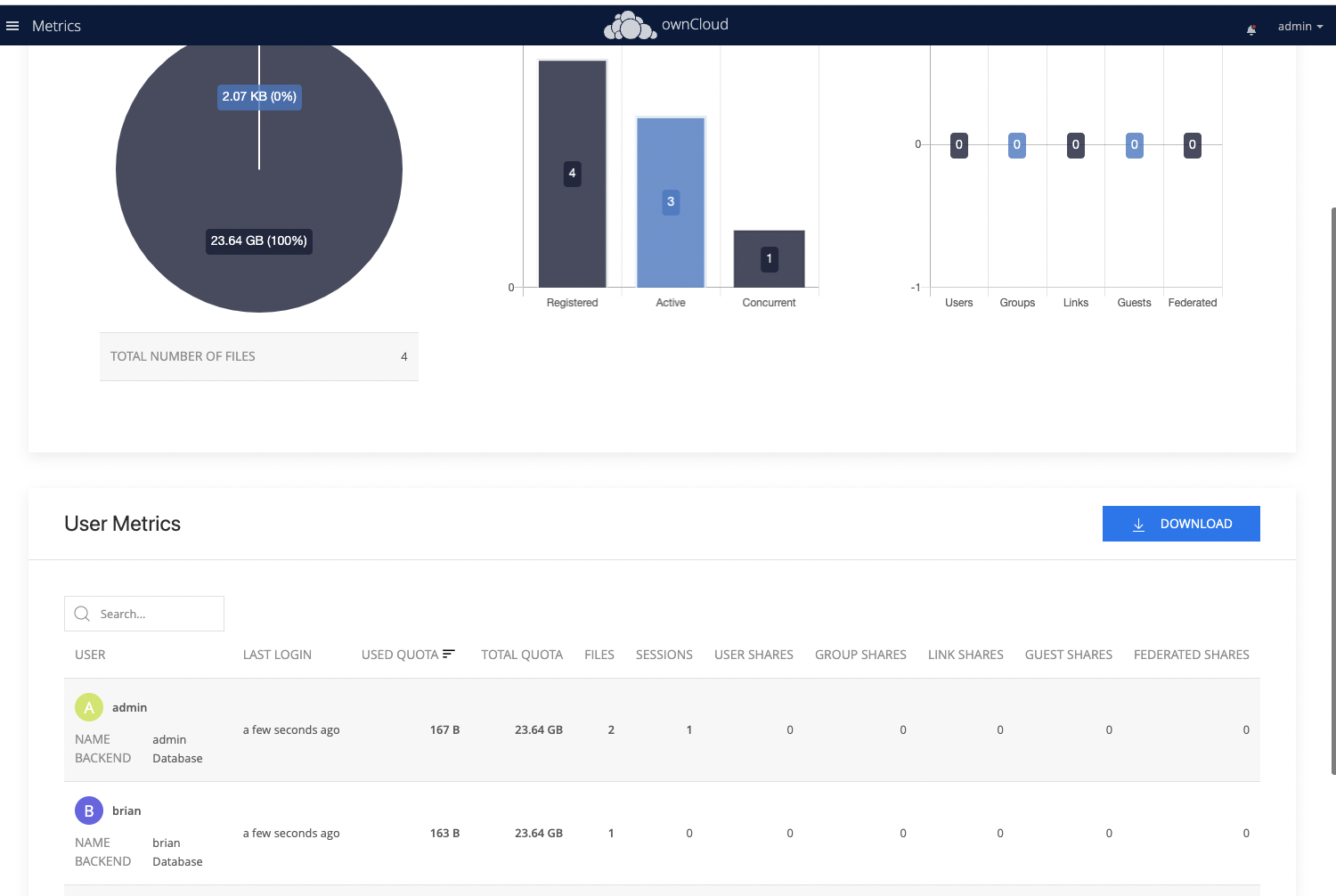Click the ownCloud cloud logo

(x=631, y=26)
